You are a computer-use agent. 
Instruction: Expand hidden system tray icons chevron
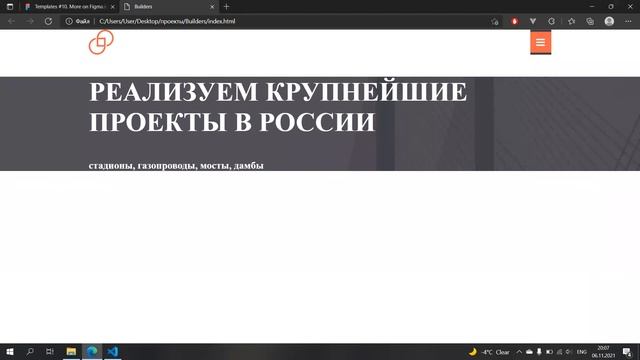tap(519, 352)
